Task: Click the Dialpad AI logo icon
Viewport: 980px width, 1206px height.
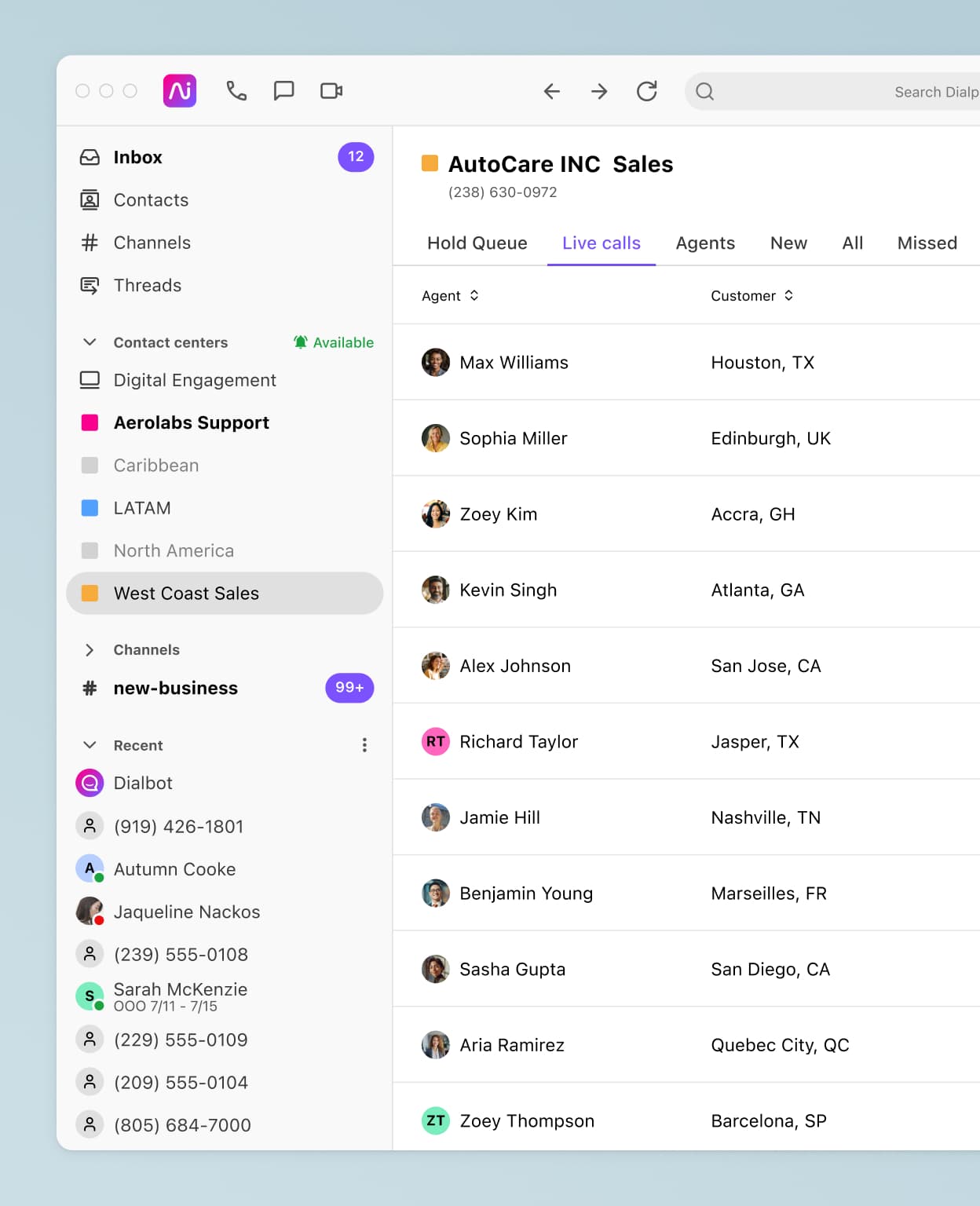Action: (180, 91)
